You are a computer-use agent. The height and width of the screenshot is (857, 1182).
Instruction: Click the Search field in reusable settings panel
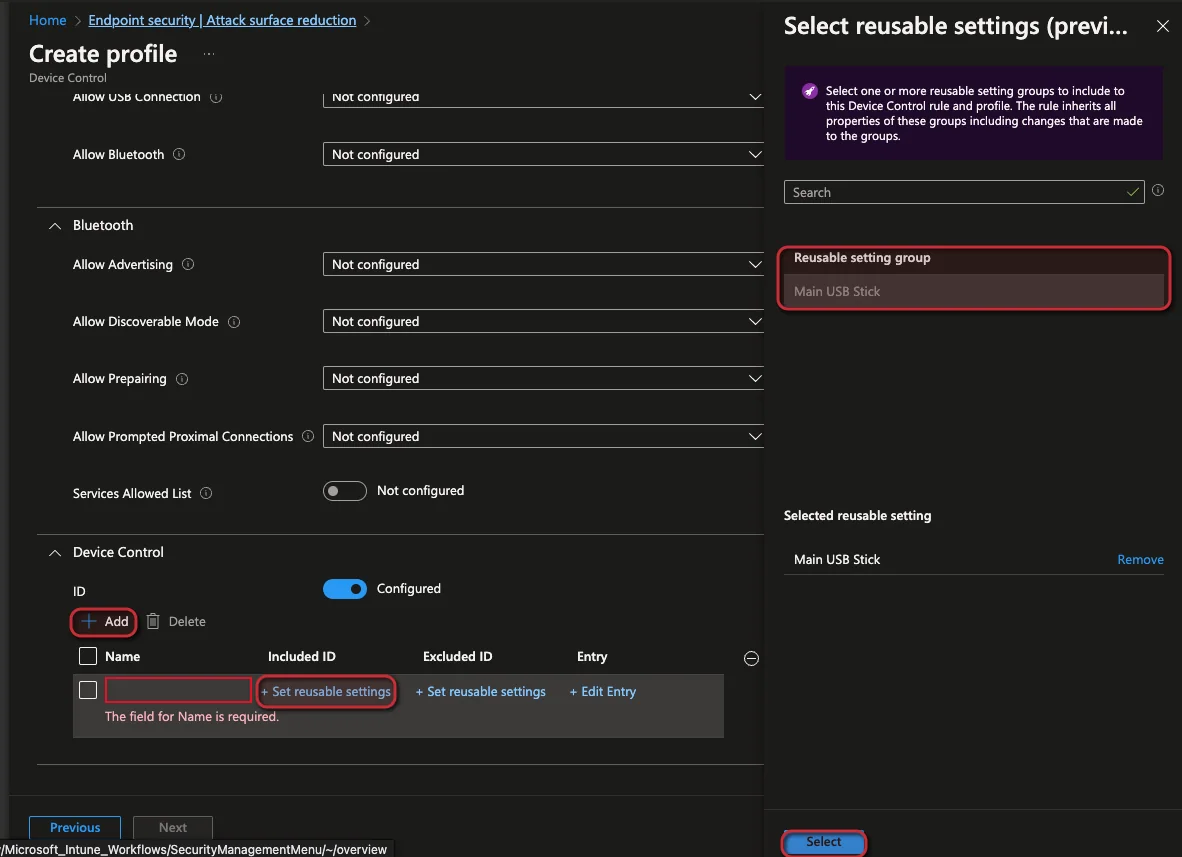[963, 192]
